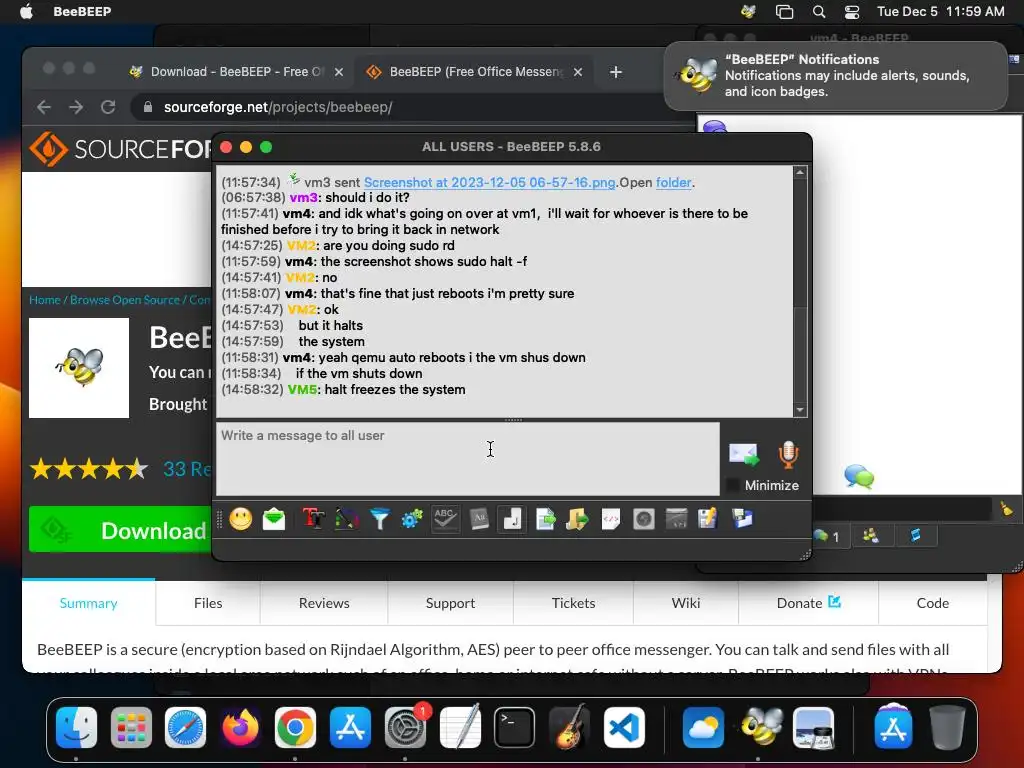Screen dimensions: 1024x768
Task: Click the HTML code snippet icon
Action: 611,519
